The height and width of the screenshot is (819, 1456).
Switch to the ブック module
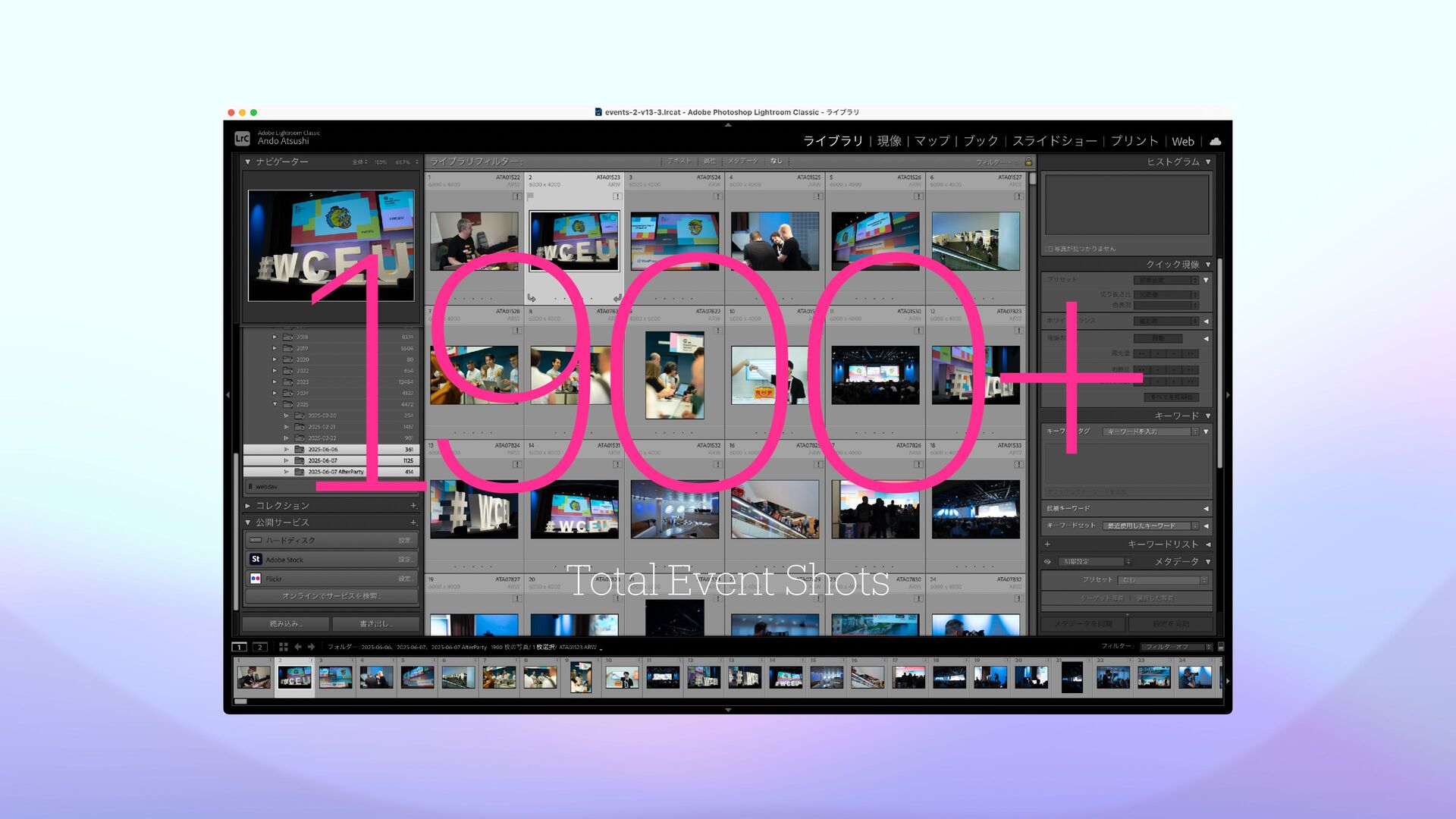[x=981, y=141]
